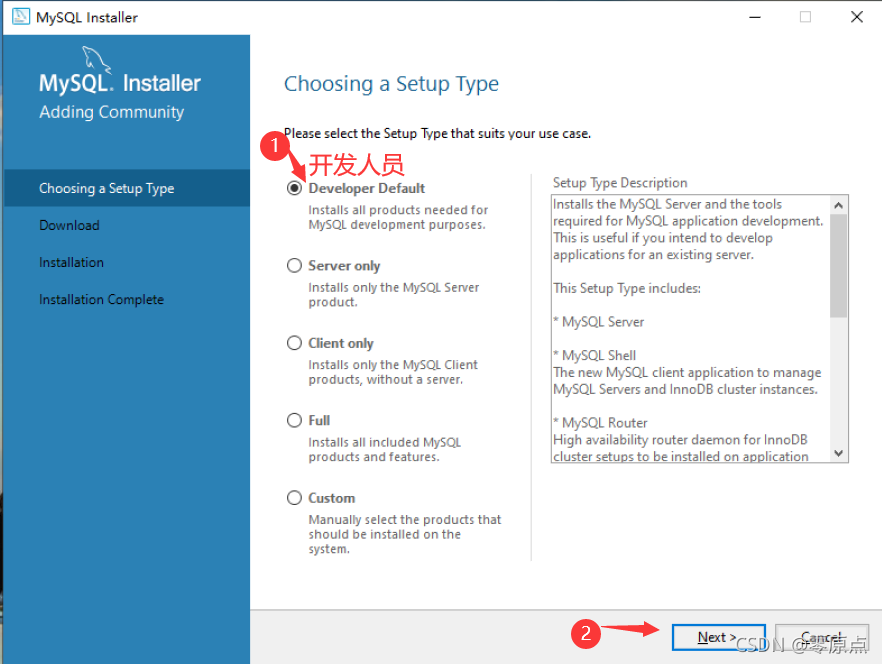The width and height of the screenshot is (882, 664).
Task: Click the scrollbar up arrow
Action: click(840, 203)
